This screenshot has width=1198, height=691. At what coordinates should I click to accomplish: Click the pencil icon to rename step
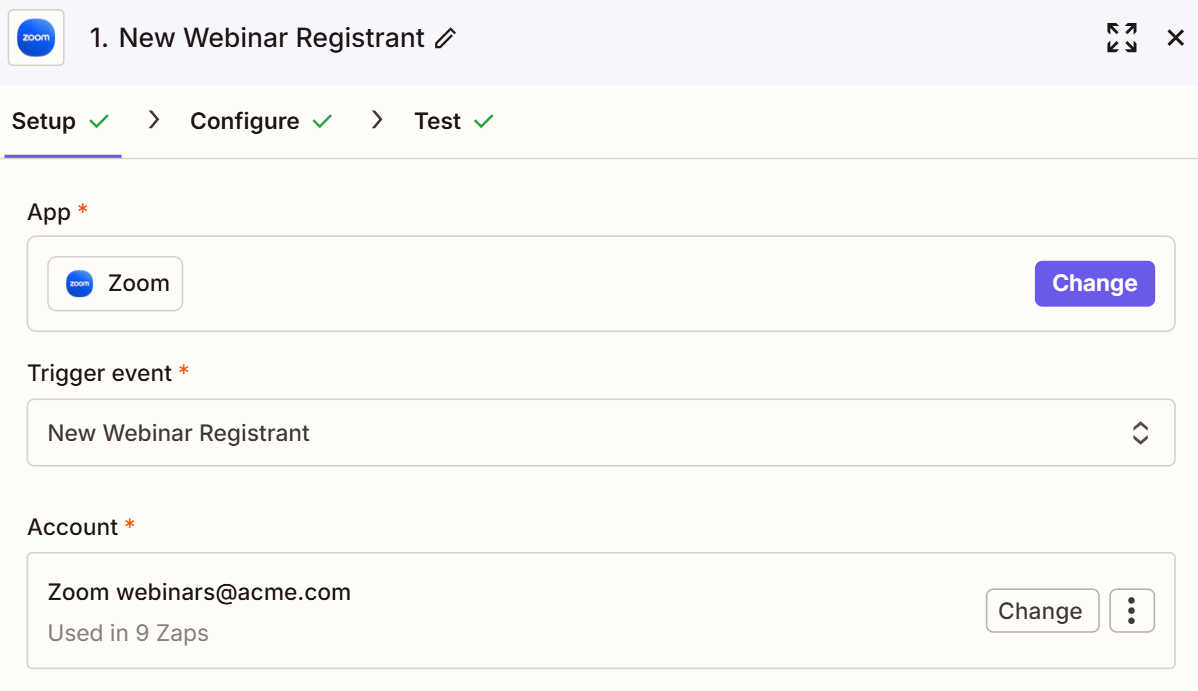point(445,39)
